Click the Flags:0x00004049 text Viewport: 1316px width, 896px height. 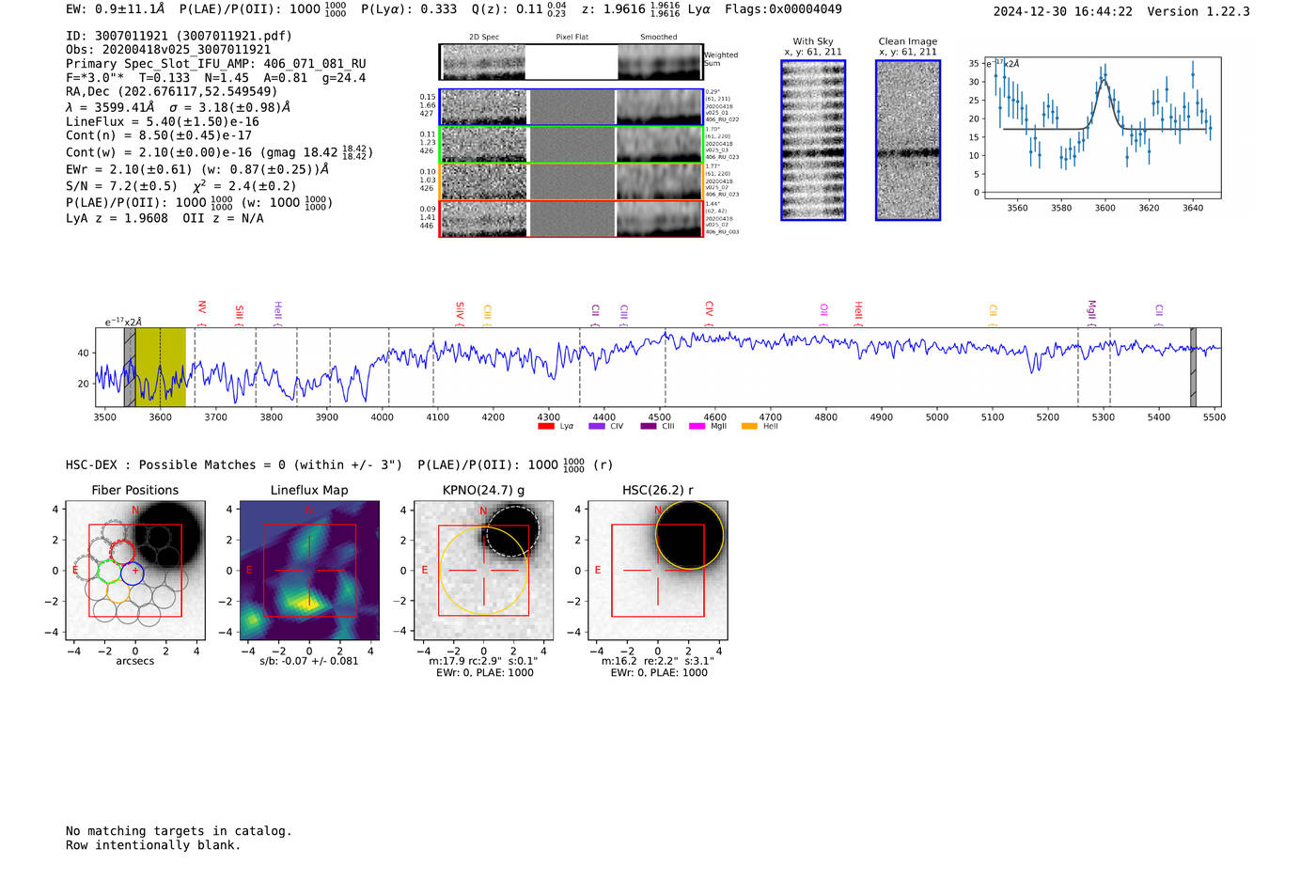click(783, 9)
